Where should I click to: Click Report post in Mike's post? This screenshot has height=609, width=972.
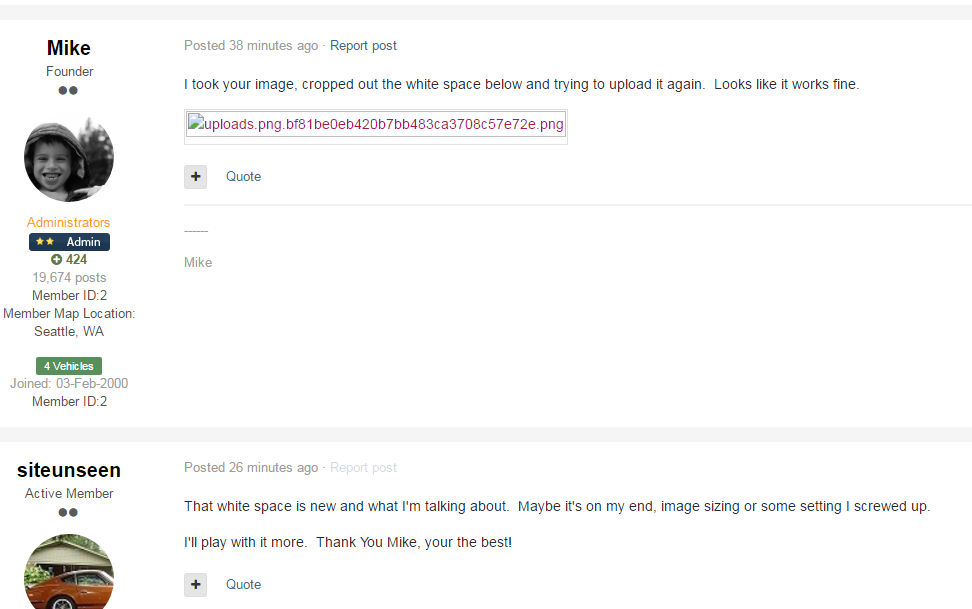click(363, 46)
